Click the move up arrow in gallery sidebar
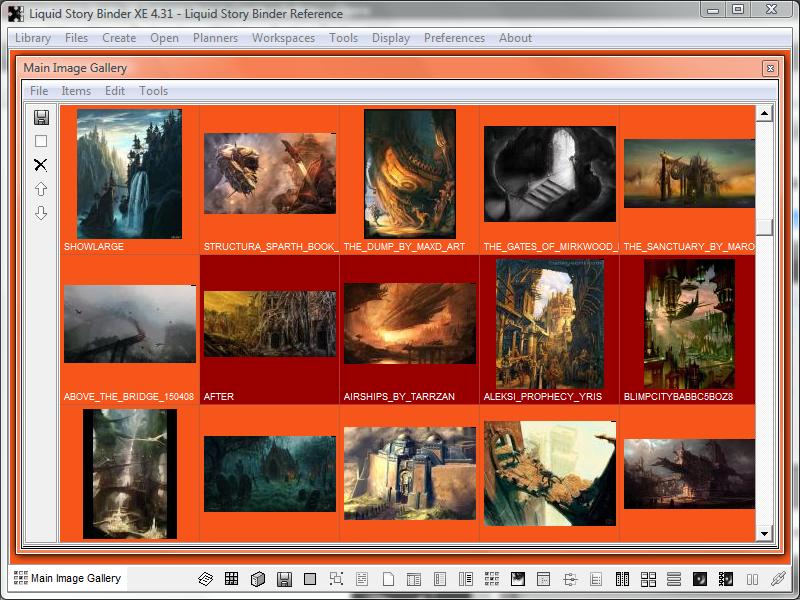This screenshot has width=800, height=600. coord(41,189)
